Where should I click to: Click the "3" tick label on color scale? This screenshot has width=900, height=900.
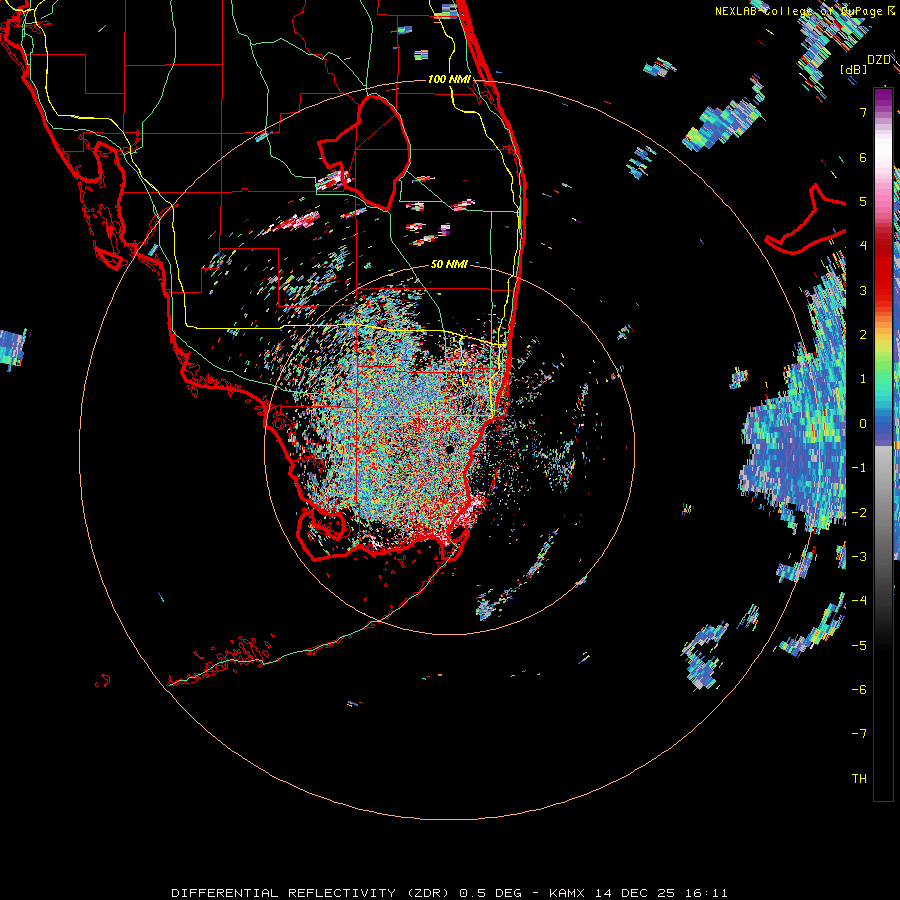(x=863, y=290)
